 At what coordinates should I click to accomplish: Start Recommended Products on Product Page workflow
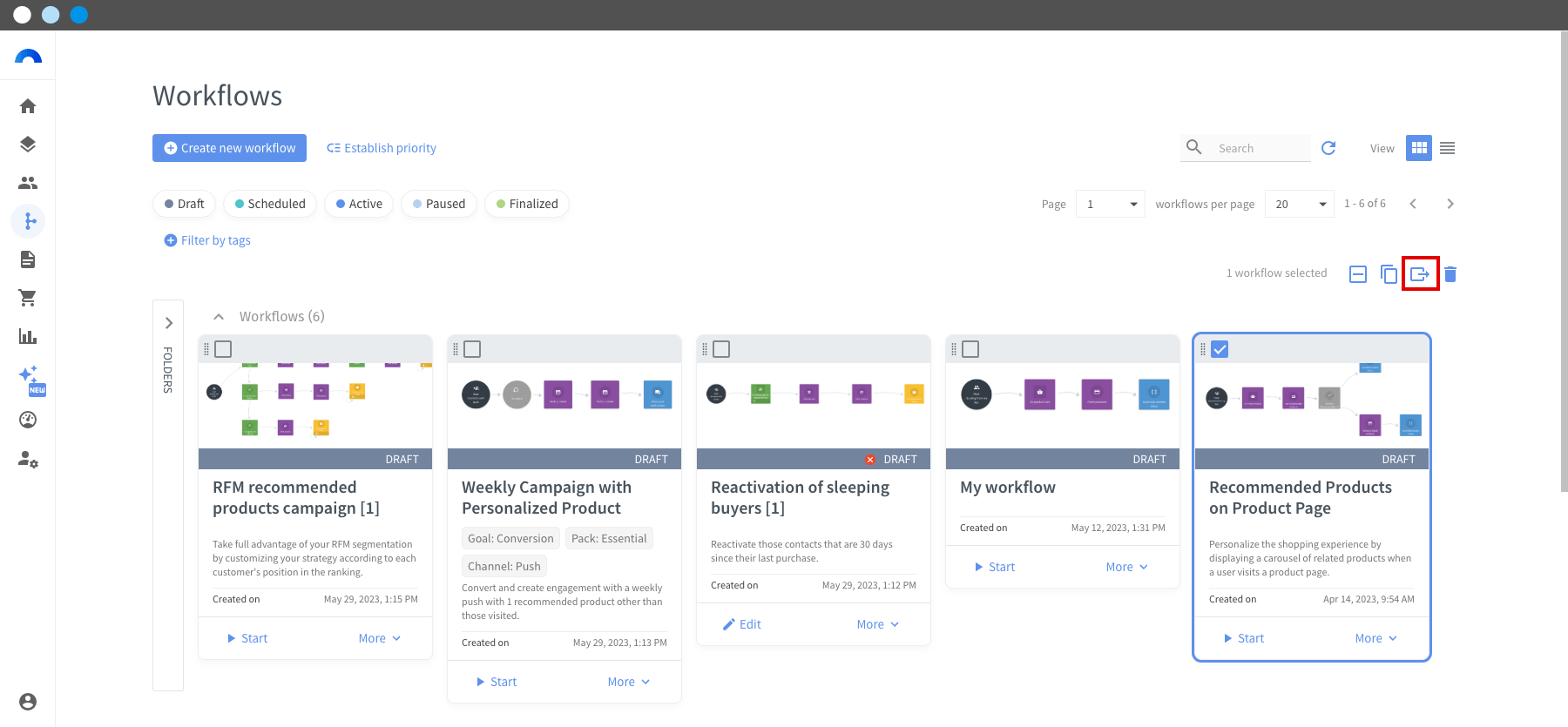[x=1243, y=638]
